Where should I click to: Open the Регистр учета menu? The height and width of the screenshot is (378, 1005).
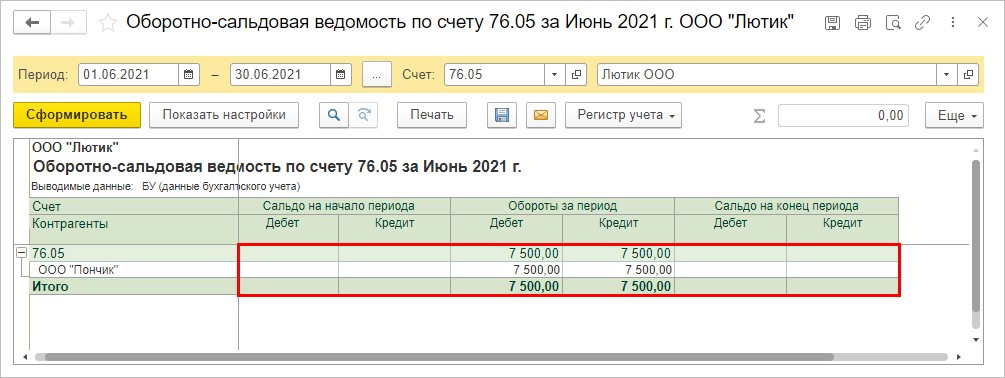tap(623, 115)
